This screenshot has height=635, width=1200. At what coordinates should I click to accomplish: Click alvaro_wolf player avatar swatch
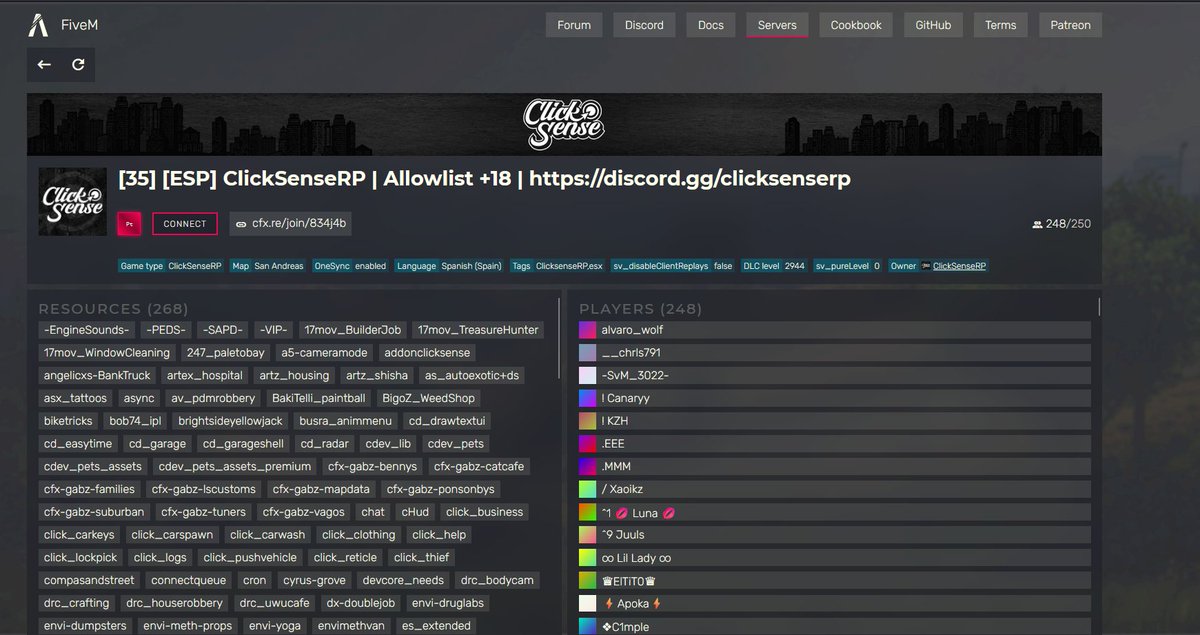point(588,330)
